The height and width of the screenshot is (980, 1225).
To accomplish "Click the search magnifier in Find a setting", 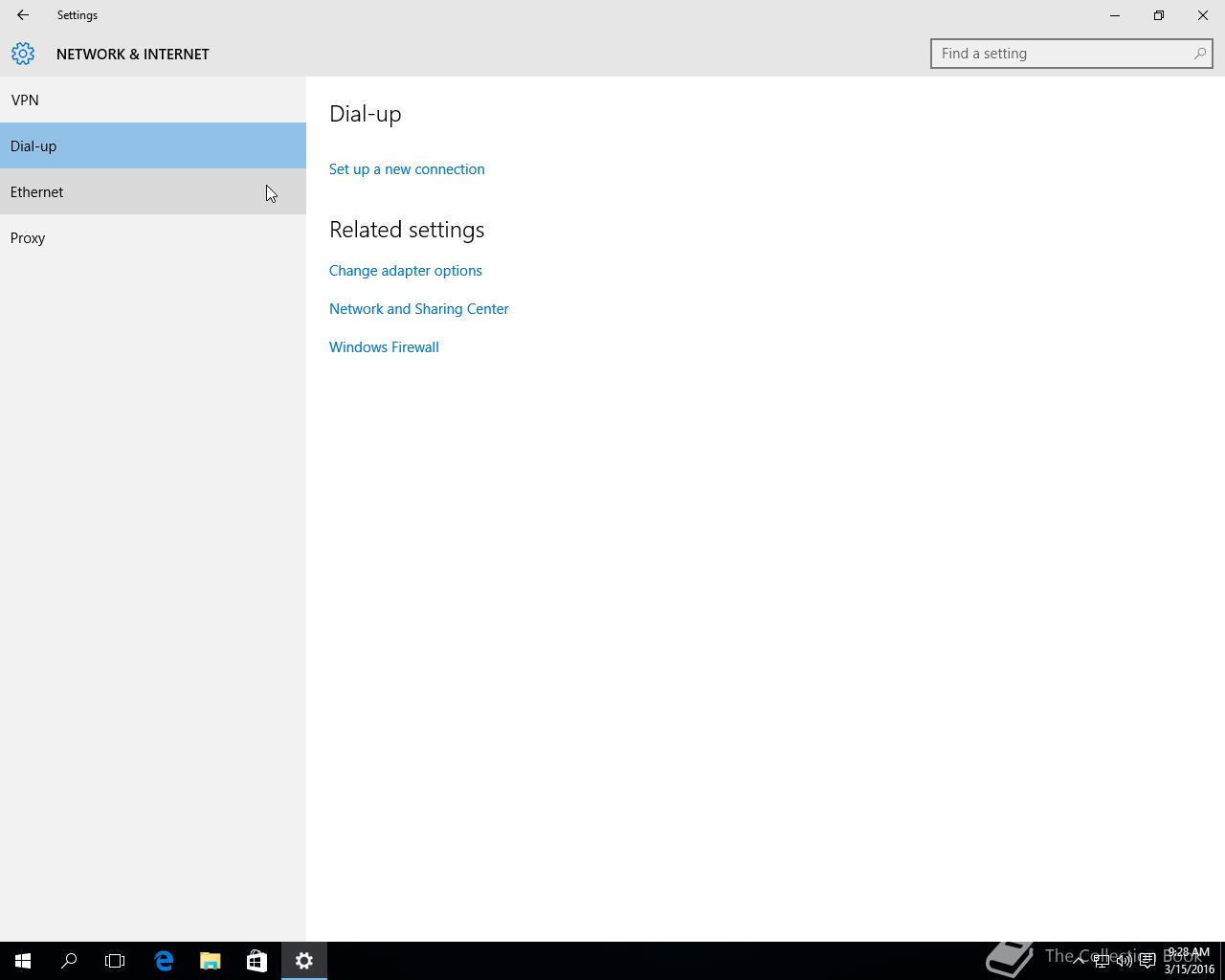I will [x=1199, y=54].
